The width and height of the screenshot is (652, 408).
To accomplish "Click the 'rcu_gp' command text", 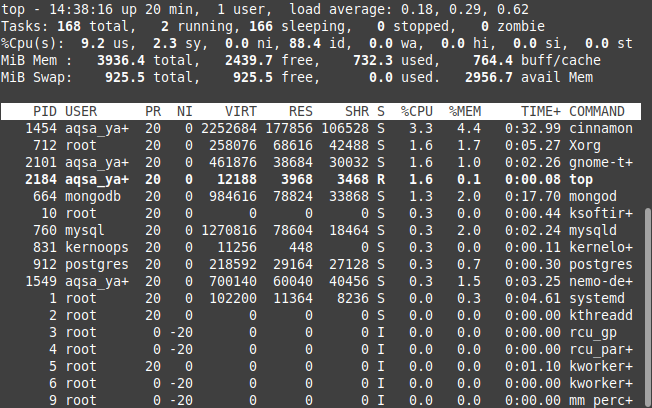I will (x=593, y=333).
